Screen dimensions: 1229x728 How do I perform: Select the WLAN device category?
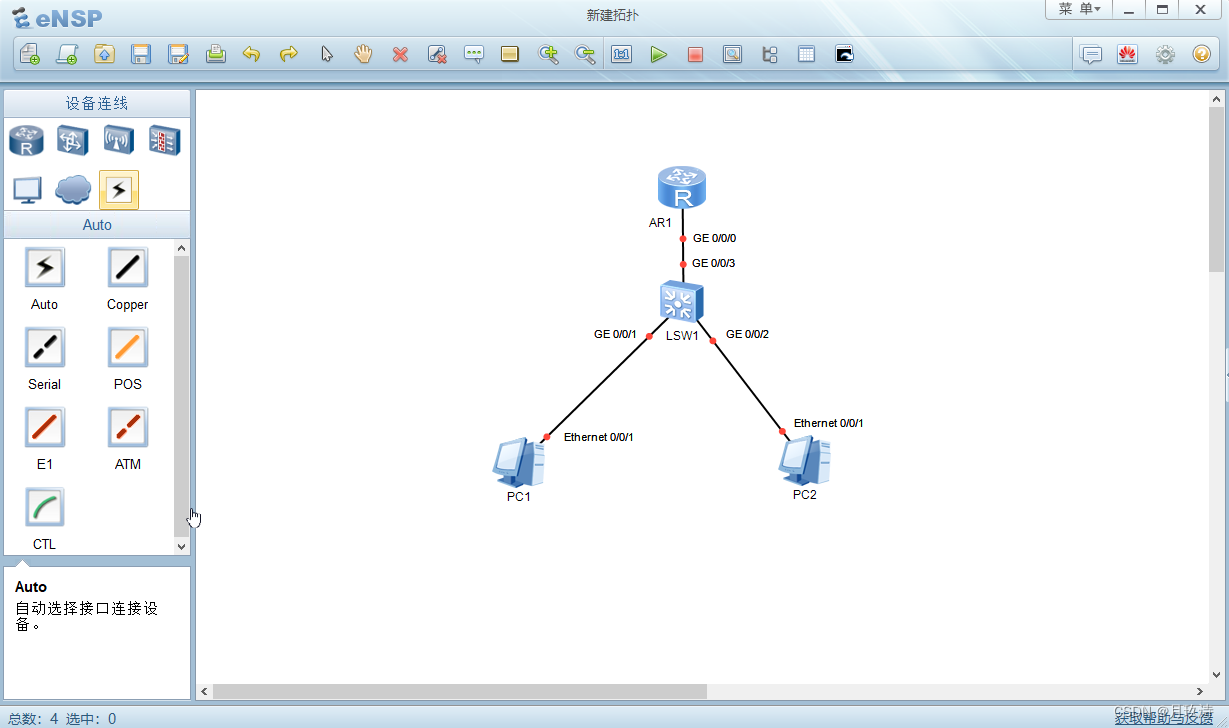pyautogui.click(x=119, y=140)
